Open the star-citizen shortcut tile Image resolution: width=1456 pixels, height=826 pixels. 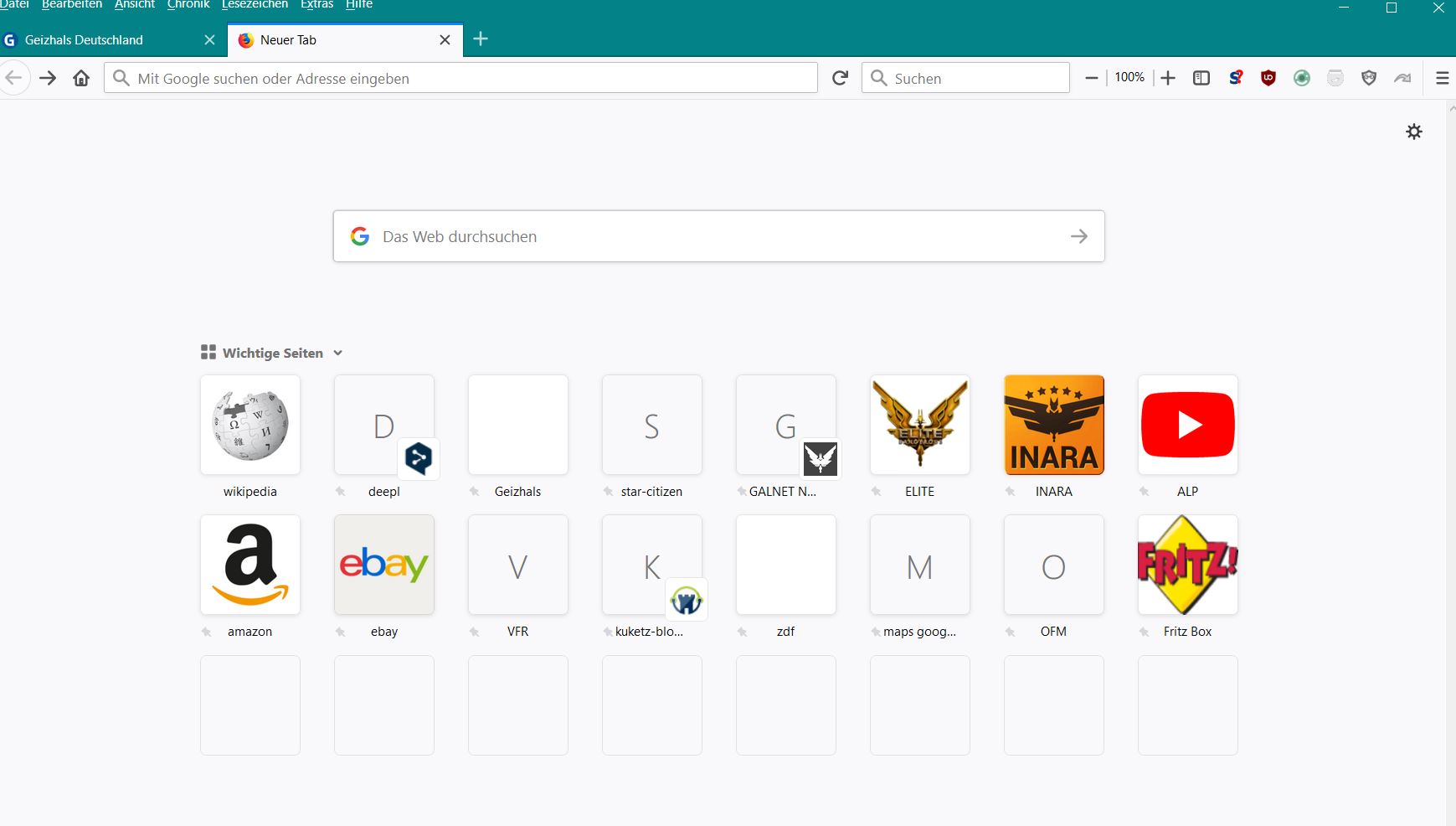pos(652,425)
